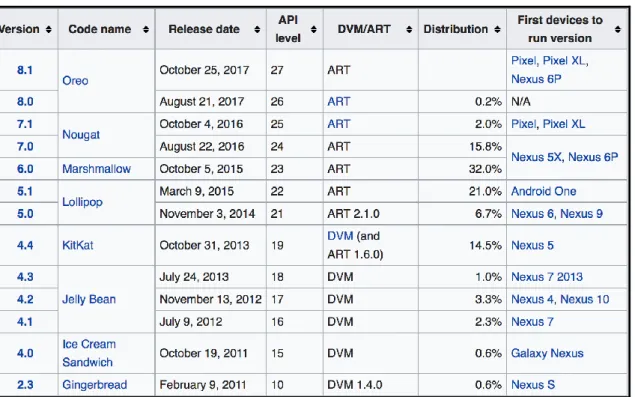Open the version 7.0 link
The height and width of the screenshot is (397, 635).
coord(25,147)
